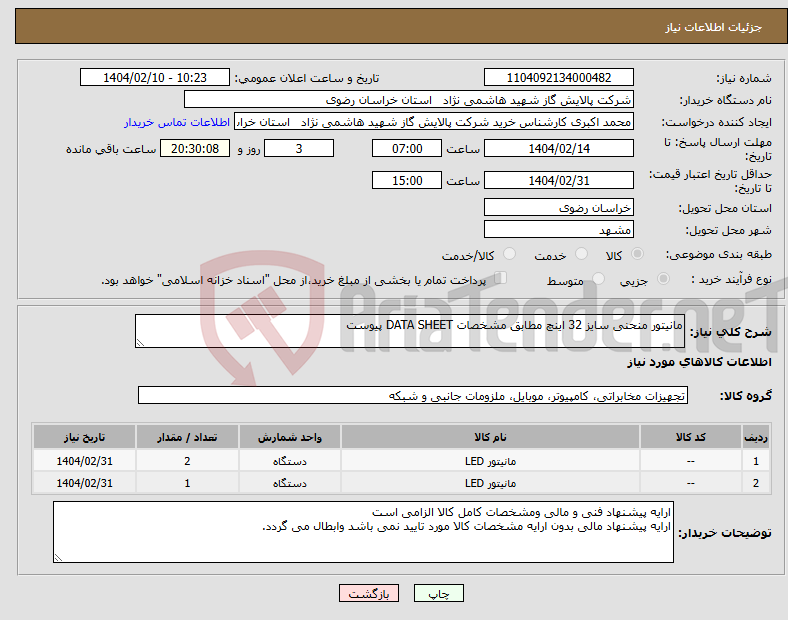Click the تاریخ نیاز column header

(x=84, y=437)
